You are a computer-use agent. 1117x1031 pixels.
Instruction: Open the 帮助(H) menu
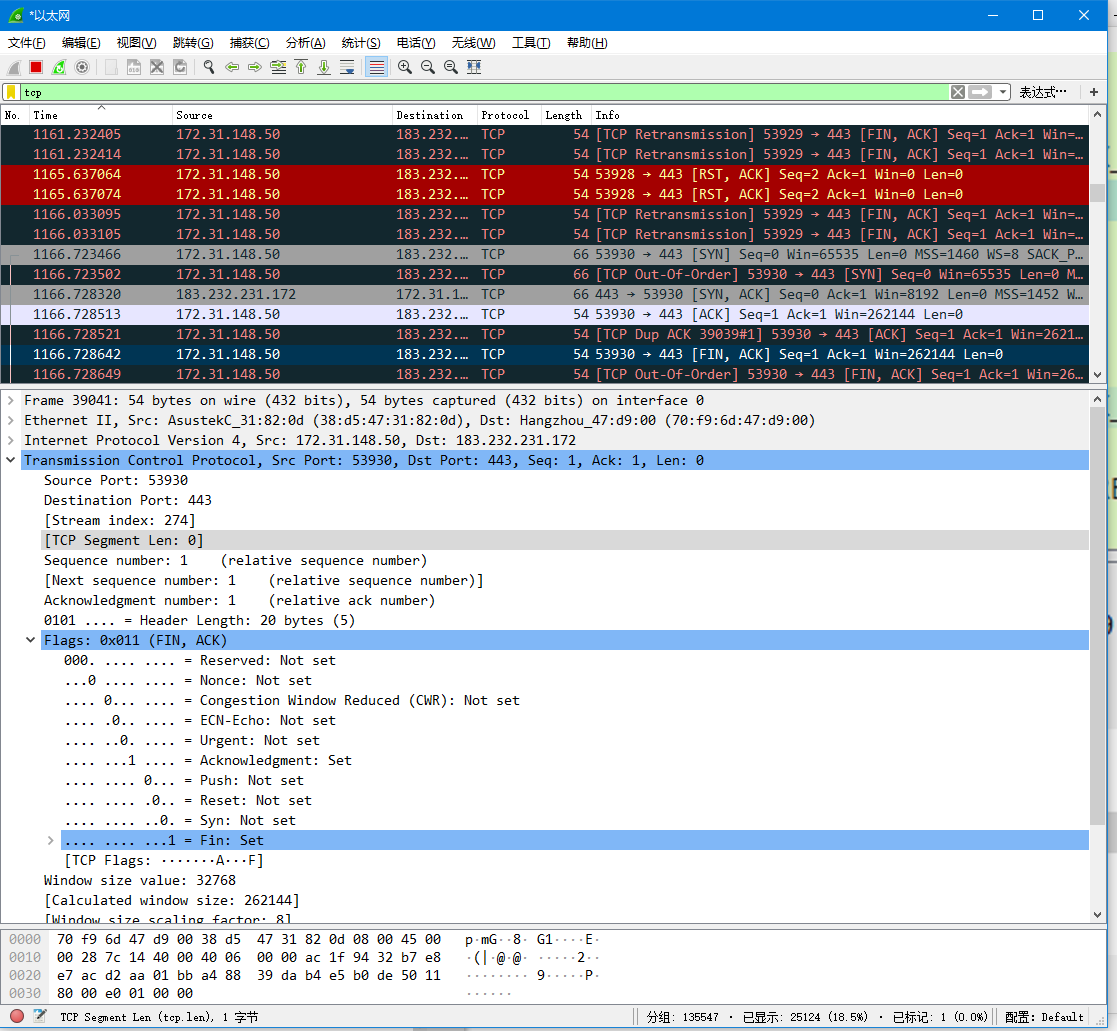(x=587, y=43)
